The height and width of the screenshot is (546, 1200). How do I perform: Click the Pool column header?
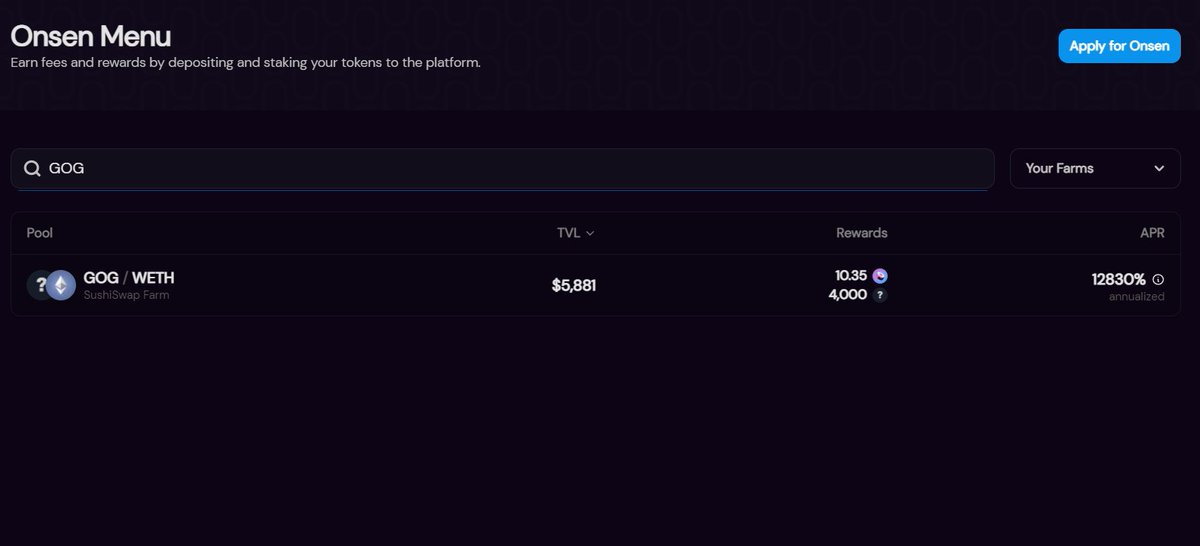click(40, 233)
